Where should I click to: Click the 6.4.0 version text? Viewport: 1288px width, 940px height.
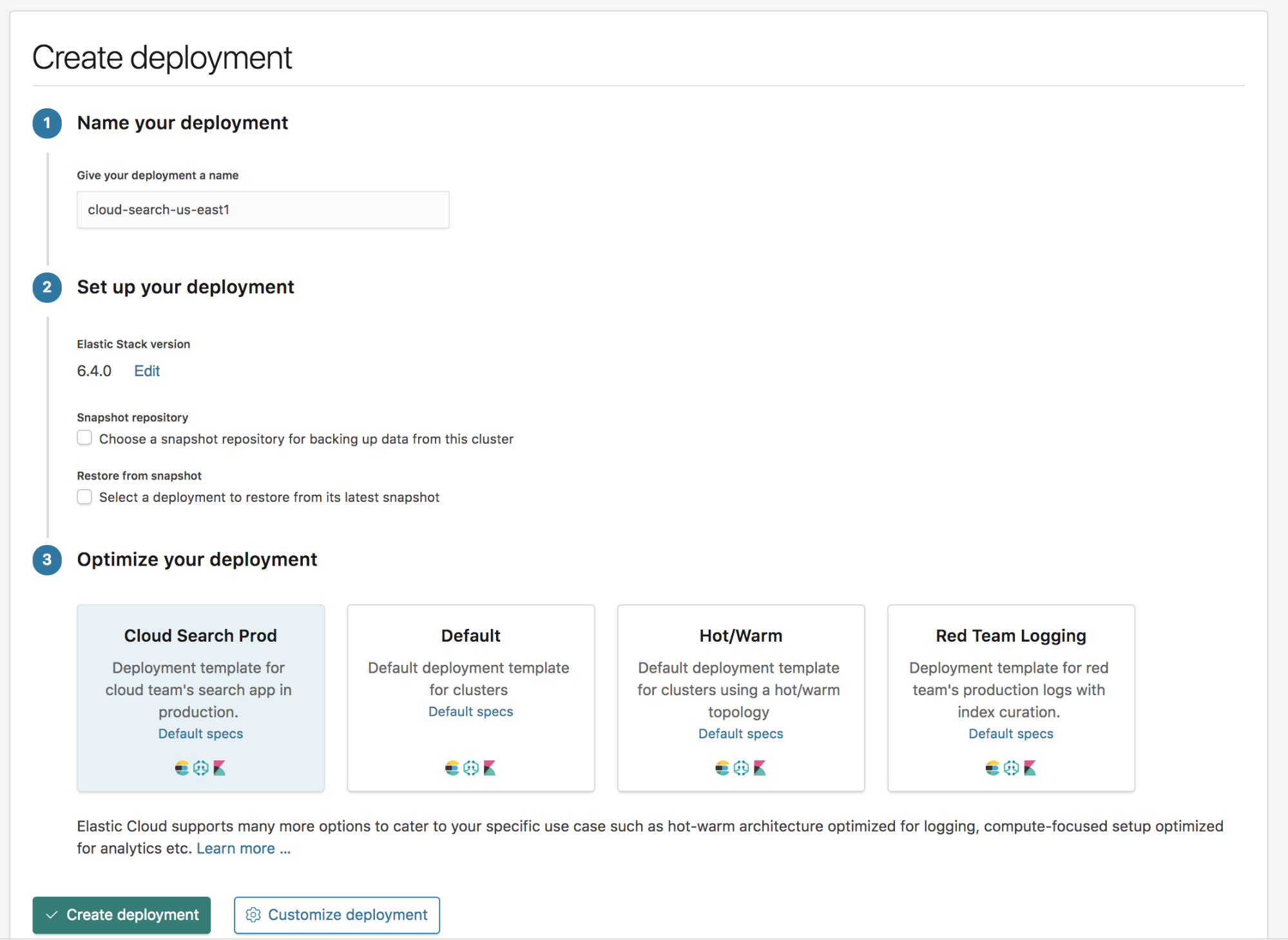click(94, 371)
